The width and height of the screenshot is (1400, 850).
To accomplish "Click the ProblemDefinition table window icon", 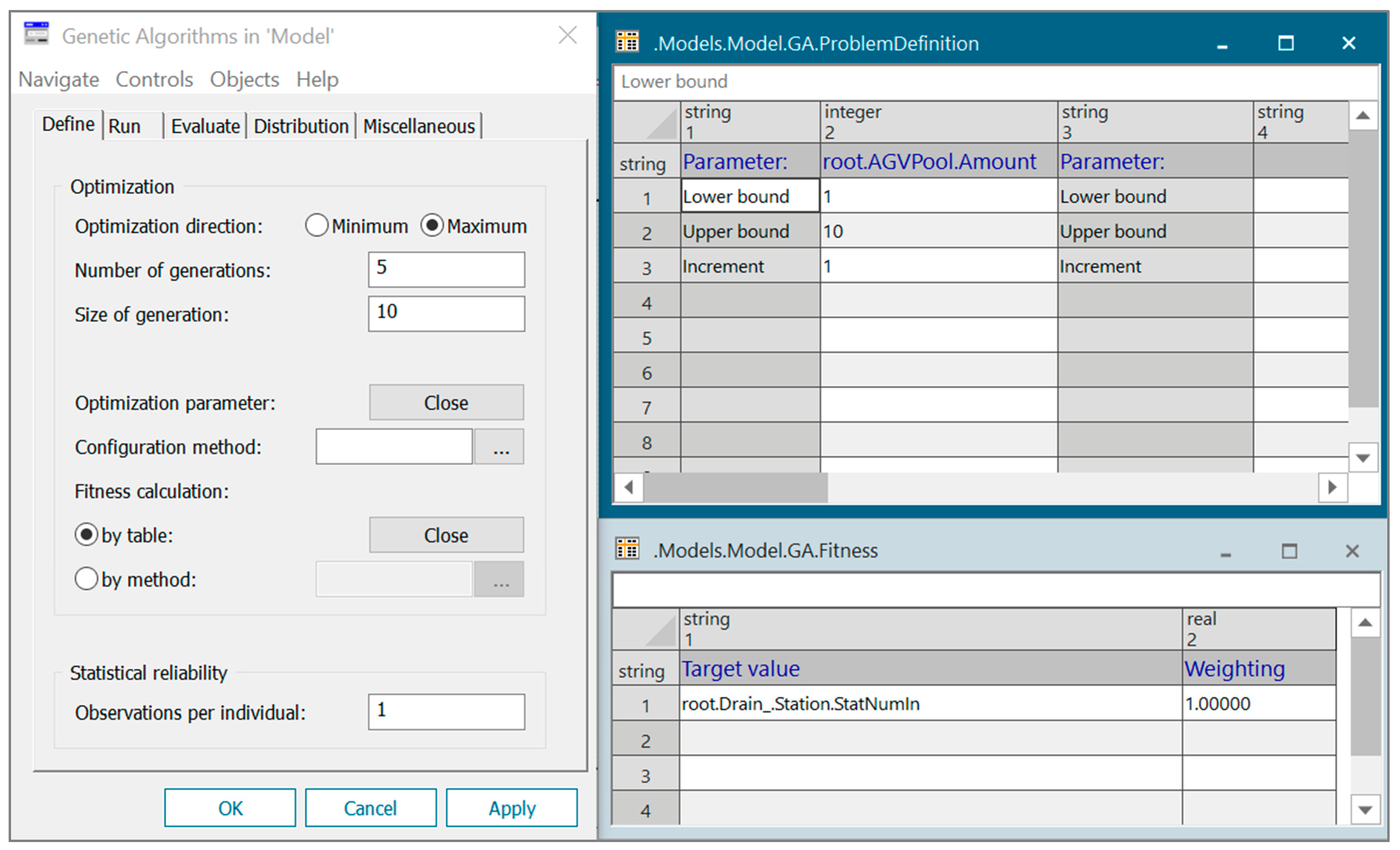I will click(x=627, y=42).
